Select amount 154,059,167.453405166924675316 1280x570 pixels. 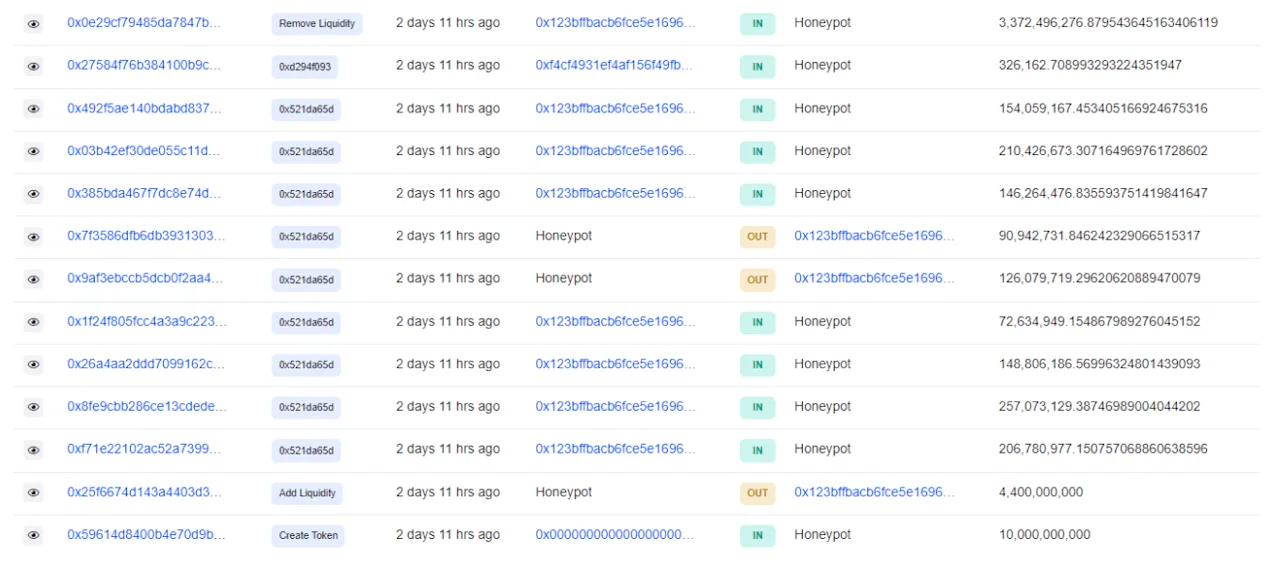click(1103, 108)
